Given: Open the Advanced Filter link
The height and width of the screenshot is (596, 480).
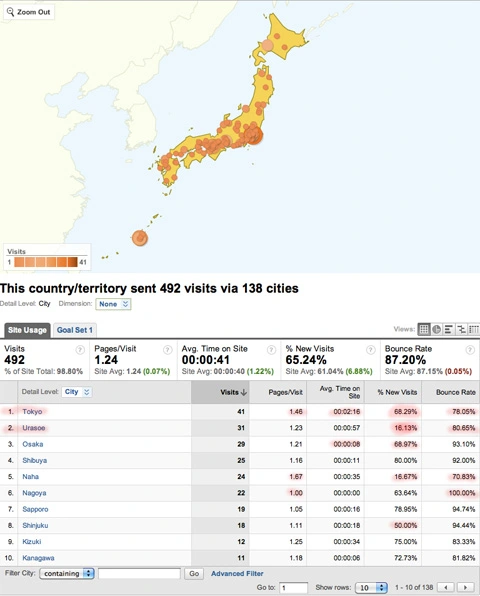Looking at the screenshot, I should [237, 573].
